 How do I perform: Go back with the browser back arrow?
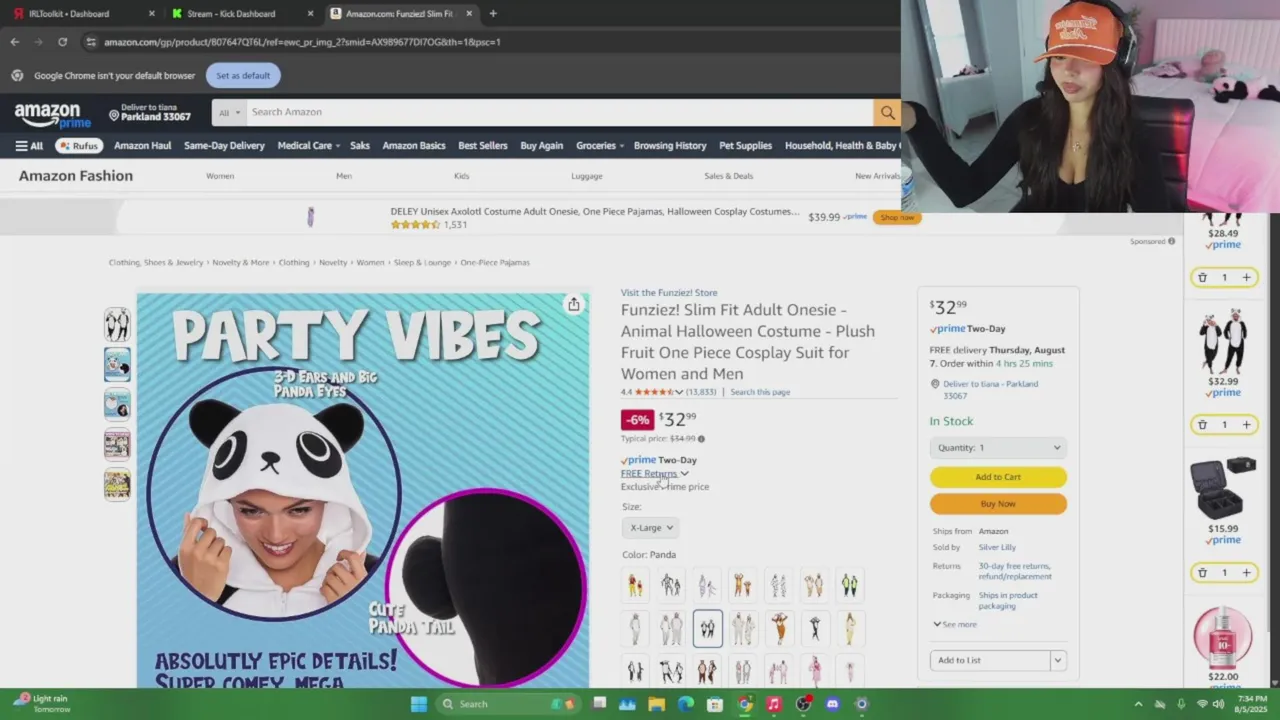coord(15,42)
